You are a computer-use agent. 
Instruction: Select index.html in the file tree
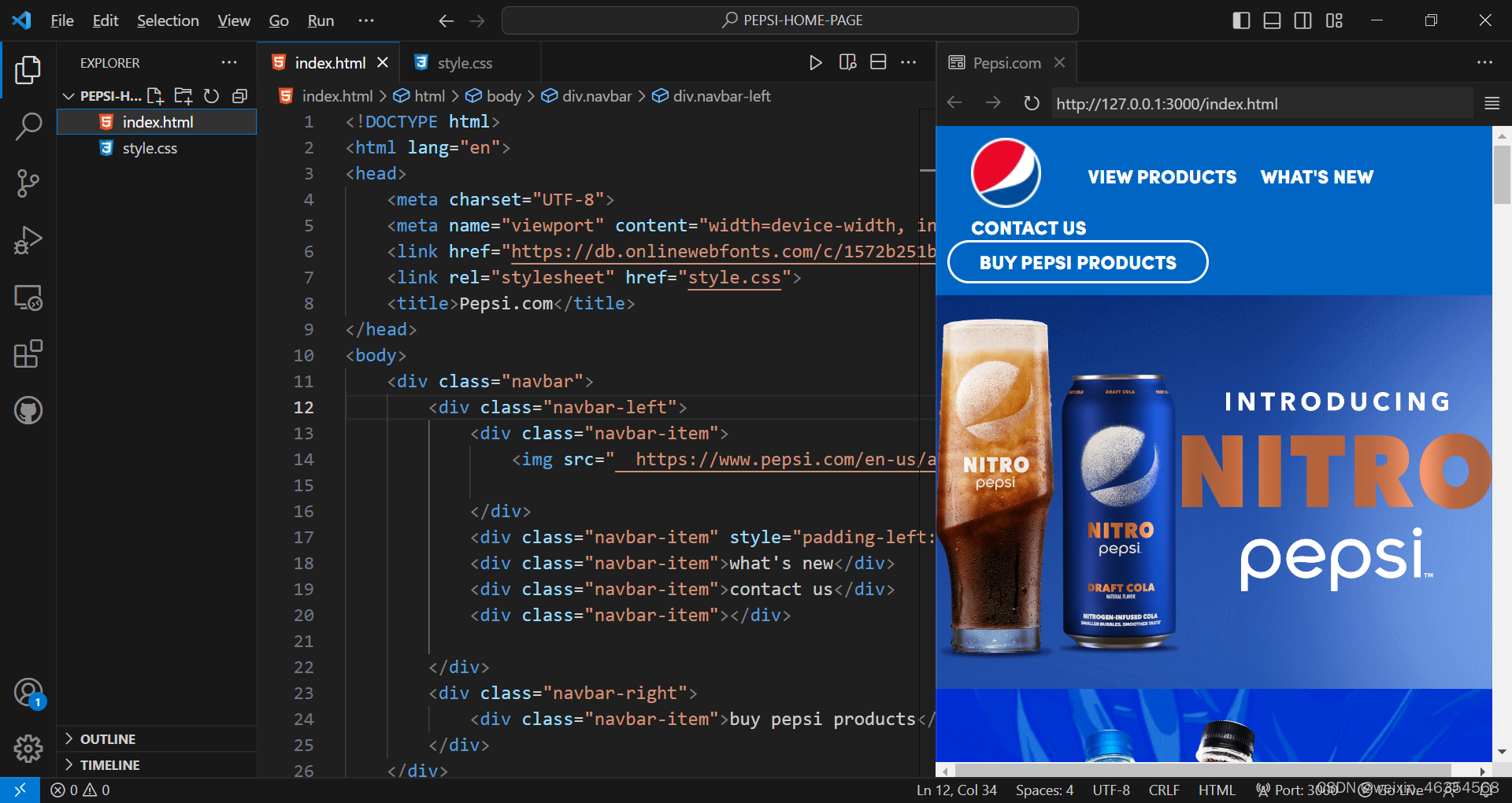157,121
